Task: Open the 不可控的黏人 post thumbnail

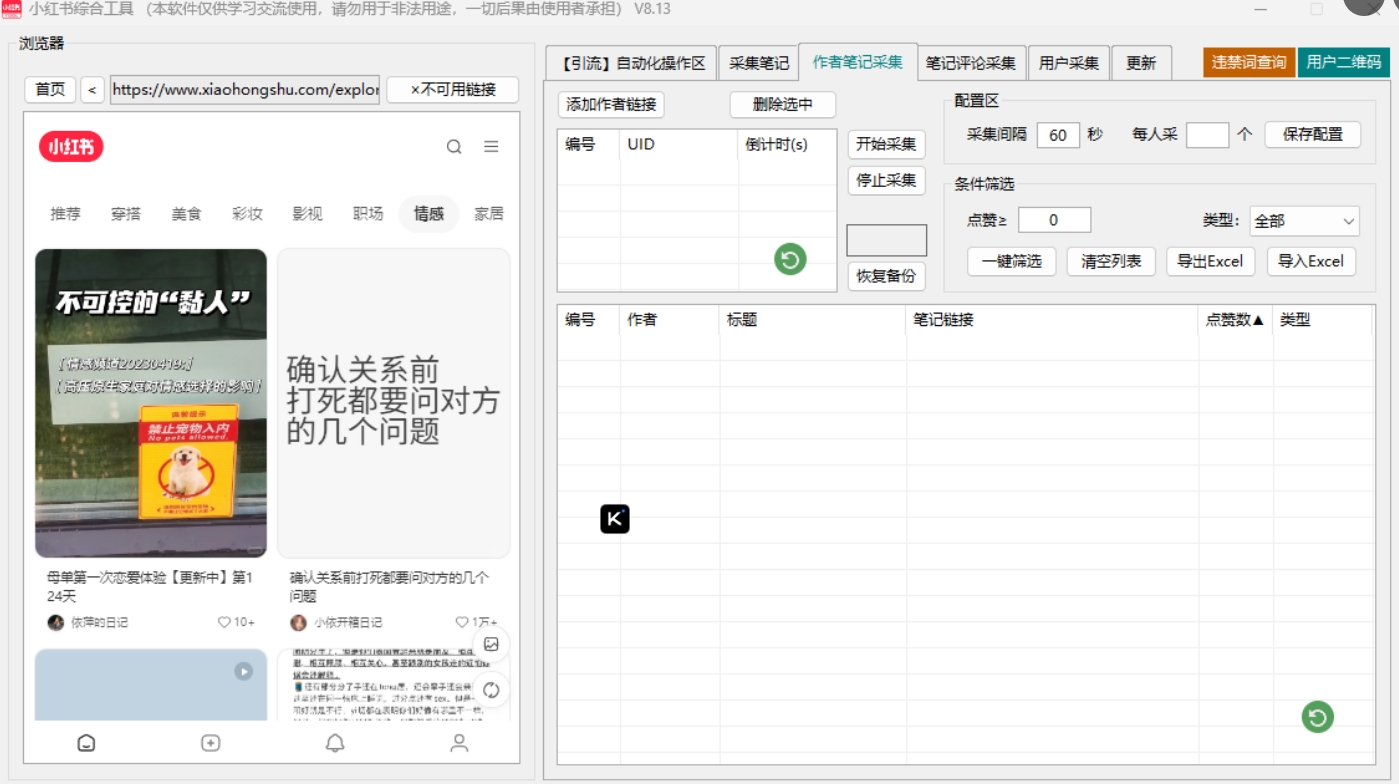Action: pos(151,403)
